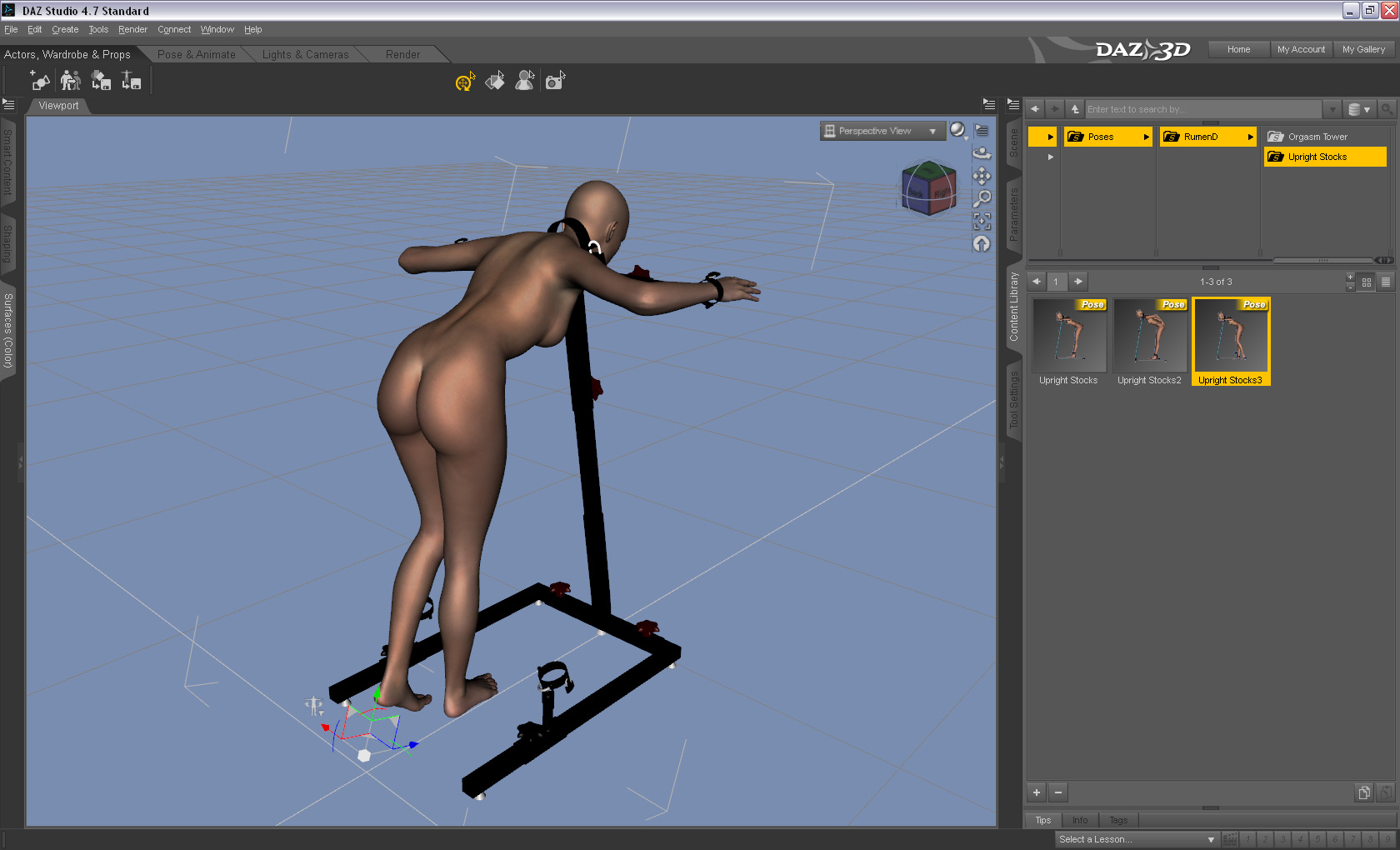Screen dimensions: 1400x850
Task: Click the paste clipboard icon
Action: tap(1385, 792)
